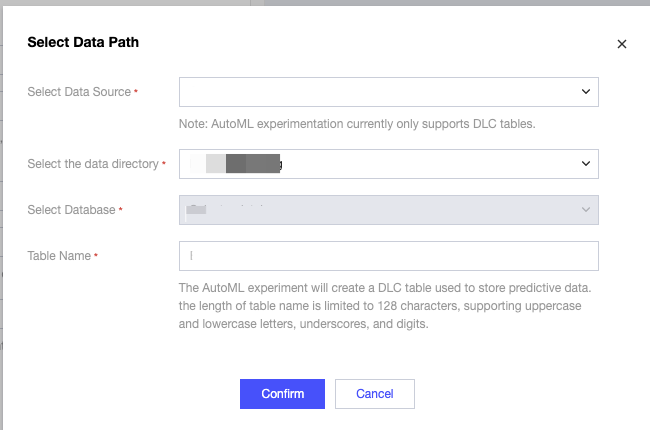Click the data directory chevron arrow

586,163
